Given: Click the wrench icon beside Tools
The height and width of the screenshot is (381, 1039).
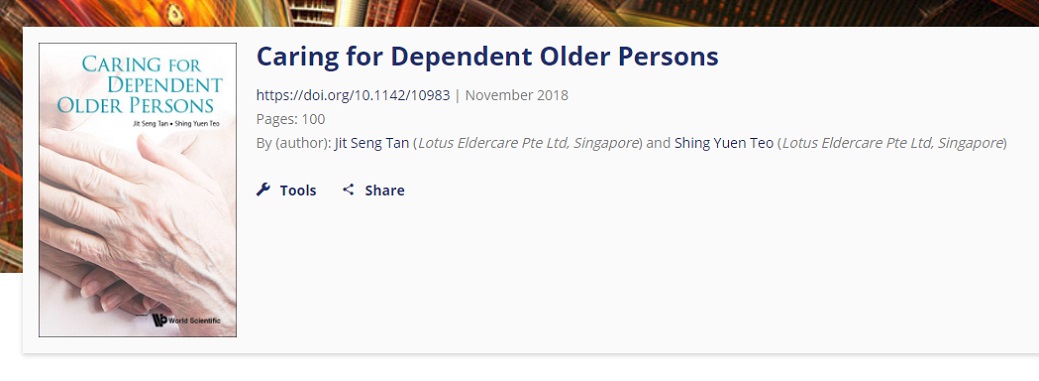Looking at the screenshot, I should [x=263, y=190].
